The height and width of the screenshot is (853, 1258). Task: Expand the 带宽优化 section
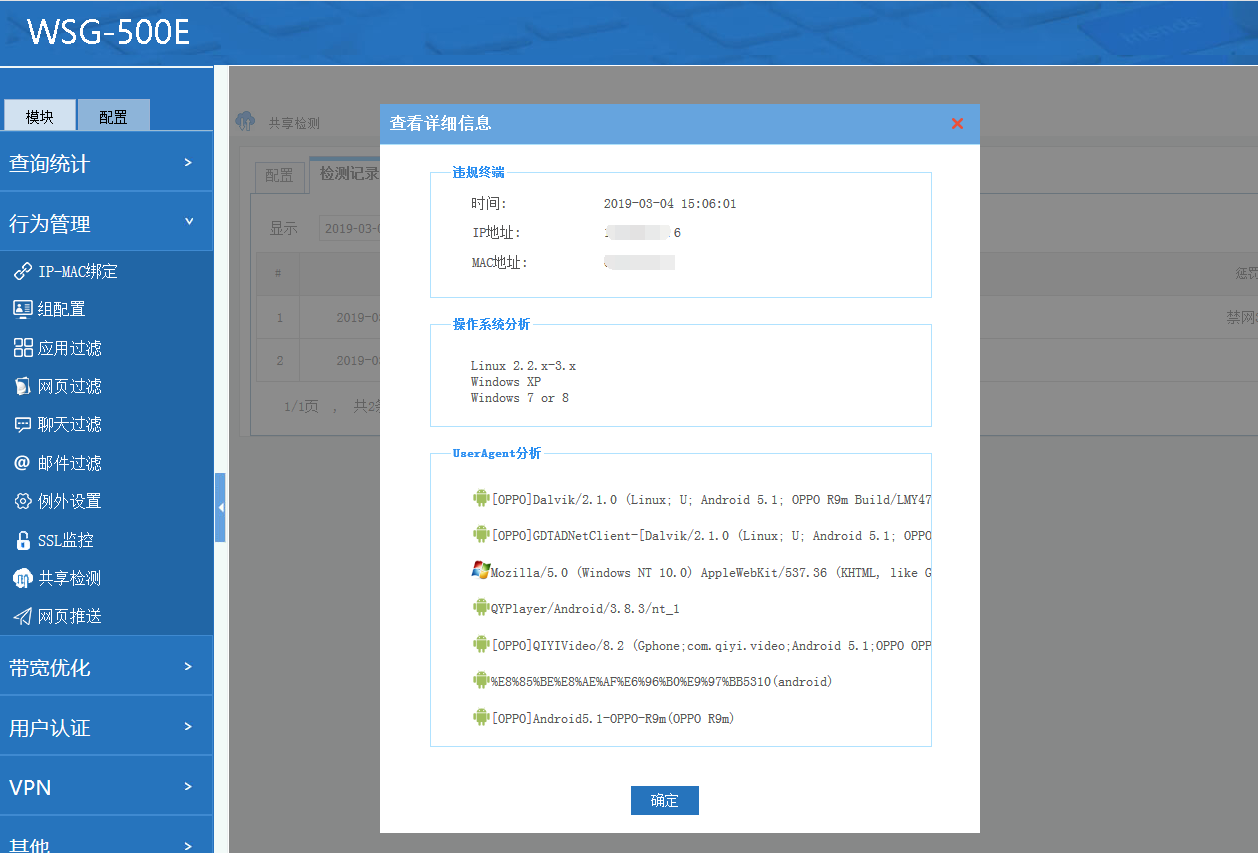106,667
